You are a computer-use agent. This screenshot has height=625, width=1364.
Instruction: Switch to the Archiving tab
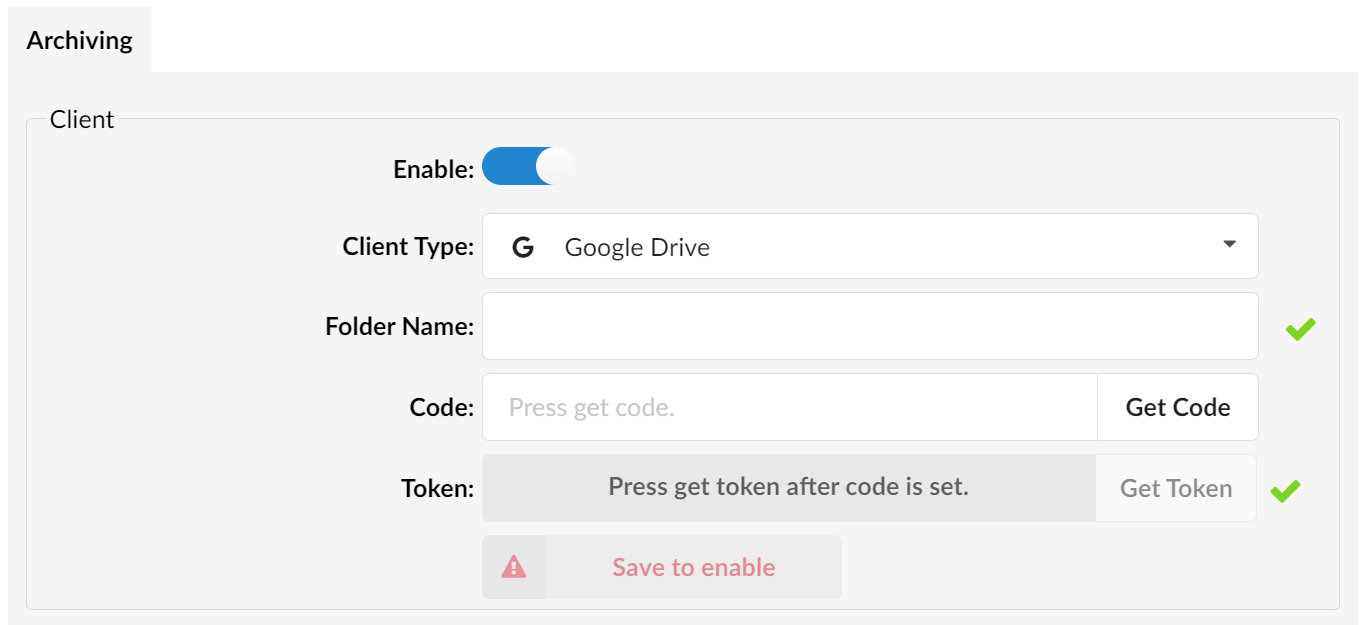coord(79,40)
